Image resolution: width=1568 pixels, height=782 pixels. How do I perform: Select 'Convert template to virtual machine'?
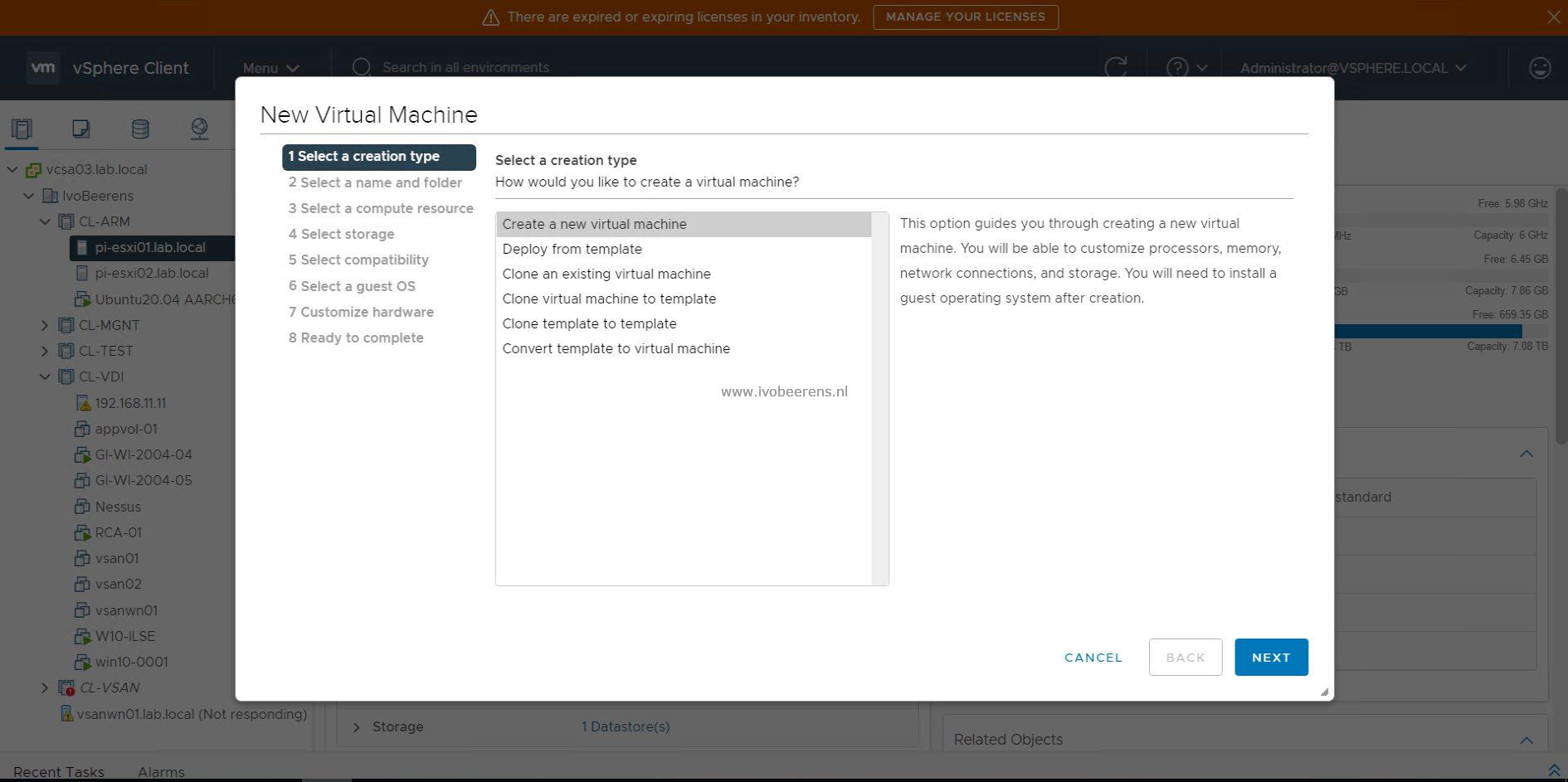click(684, 348)
